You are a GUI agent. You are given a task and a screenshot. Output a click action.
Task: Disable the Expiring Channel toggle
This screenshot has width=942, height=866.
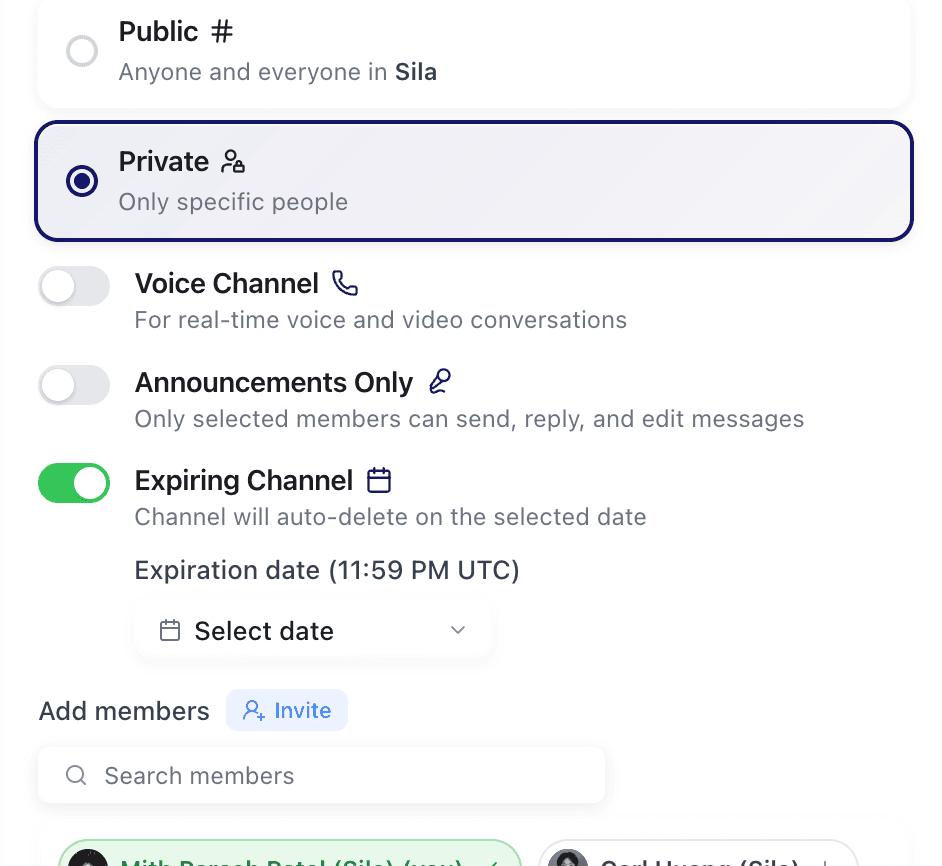point(74,483)
